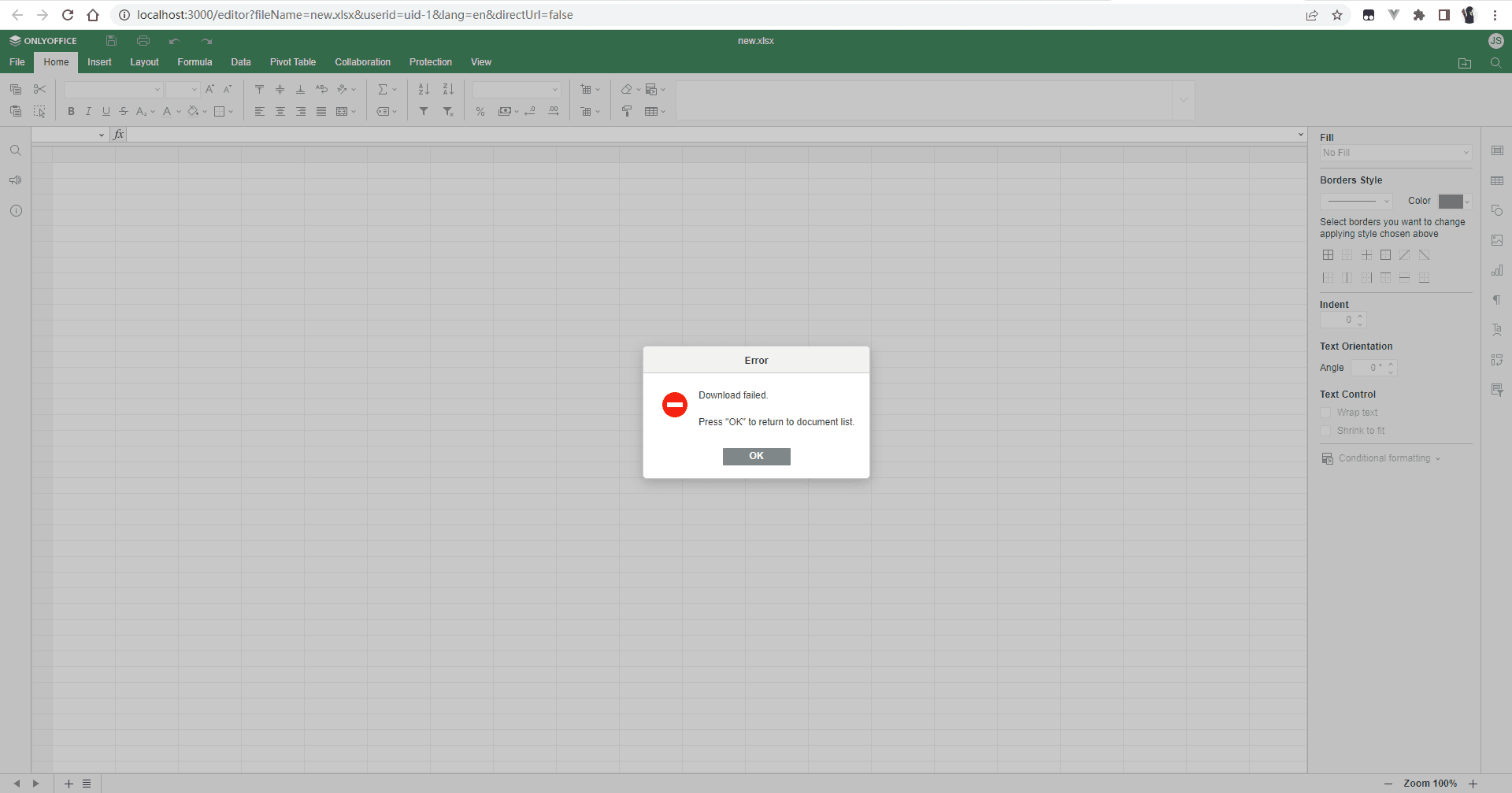Open the Formula tab
This screenshot has width=1512, height=793.
[195, 62]
